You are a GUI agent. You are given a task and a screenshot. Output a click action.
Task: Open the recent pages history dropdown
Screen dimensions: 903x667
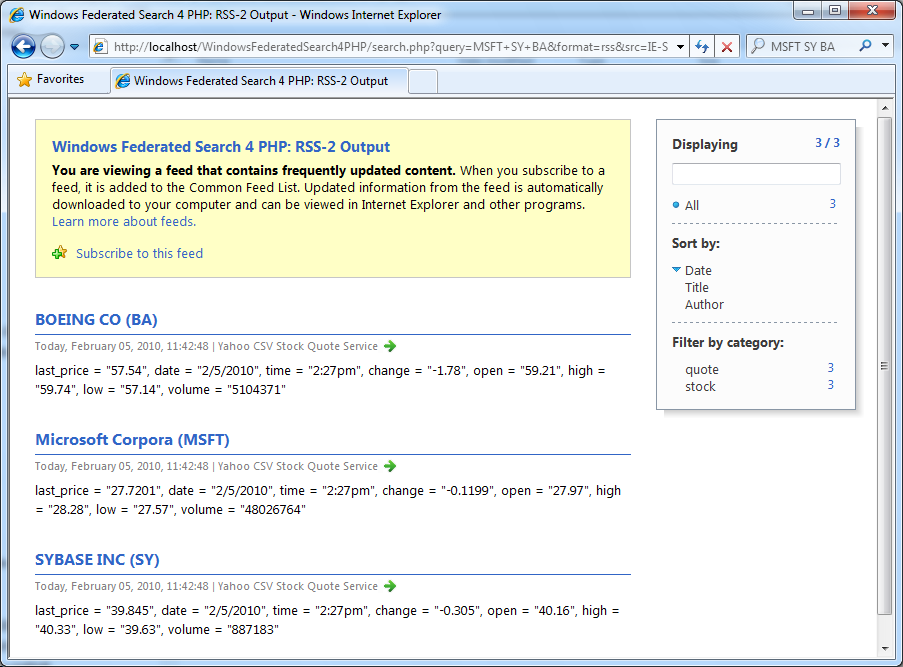[75, 47]
